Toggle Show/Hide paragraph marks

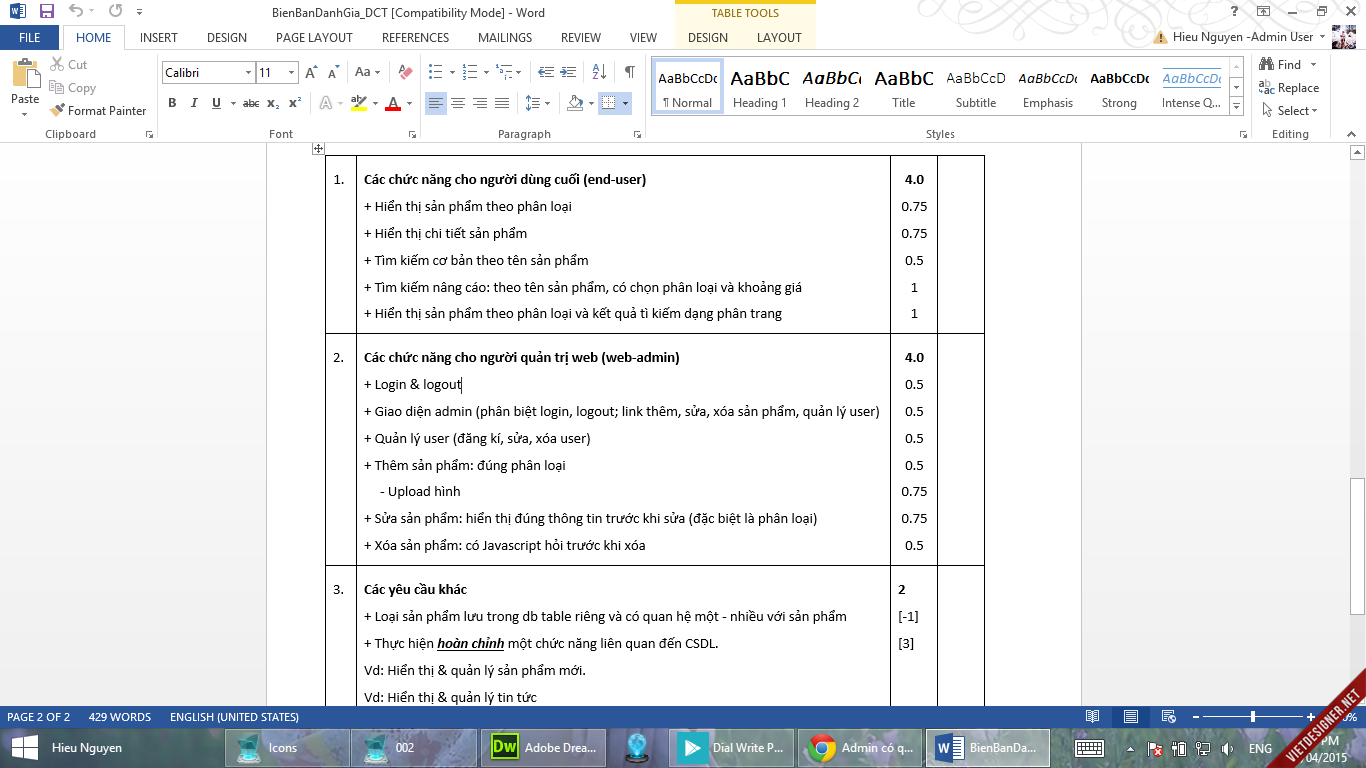pos(629,72)
